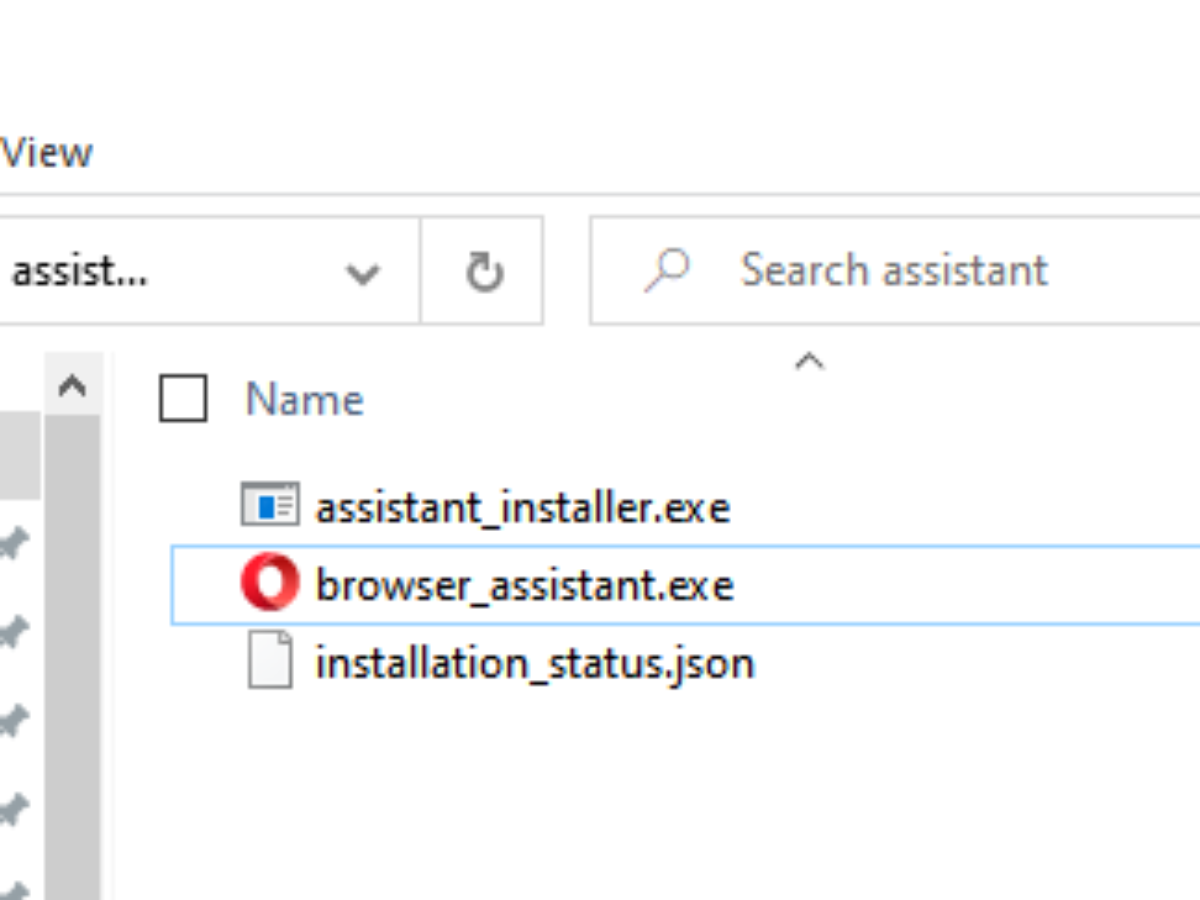Refresh the current folder
The width and height of the screenshot is (1200, 900).
[484, 272]
